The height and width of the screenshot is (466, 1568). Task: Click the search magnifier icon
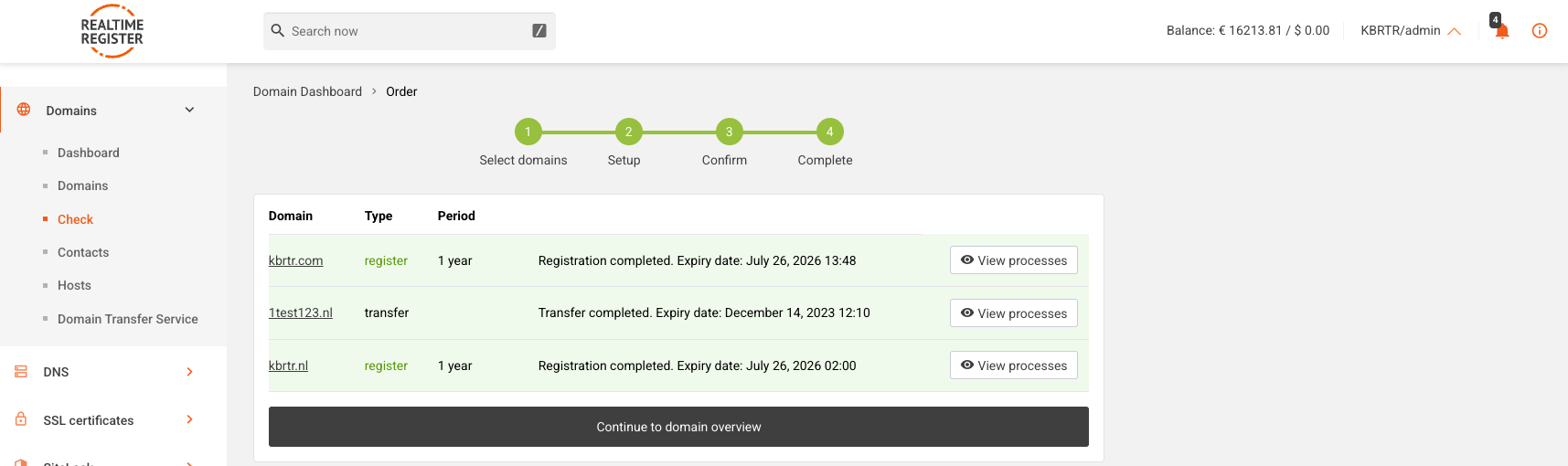click(278, 30)
